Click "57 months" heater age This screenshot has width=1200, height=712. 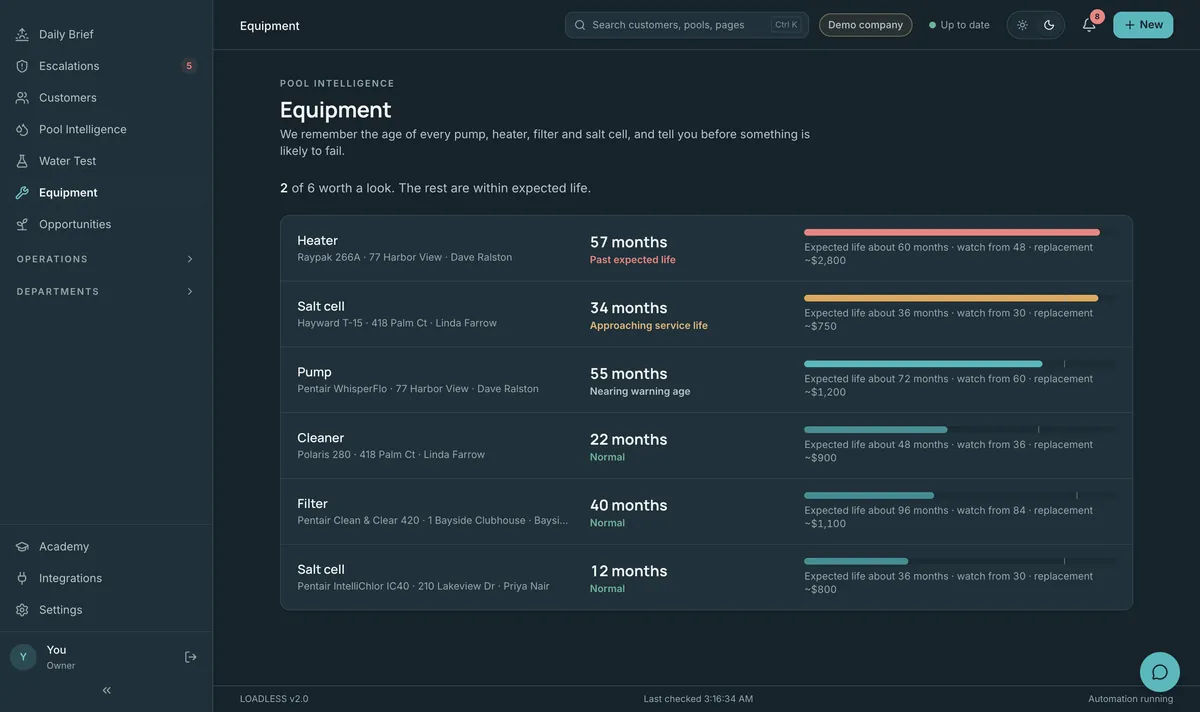coord(628,242)
